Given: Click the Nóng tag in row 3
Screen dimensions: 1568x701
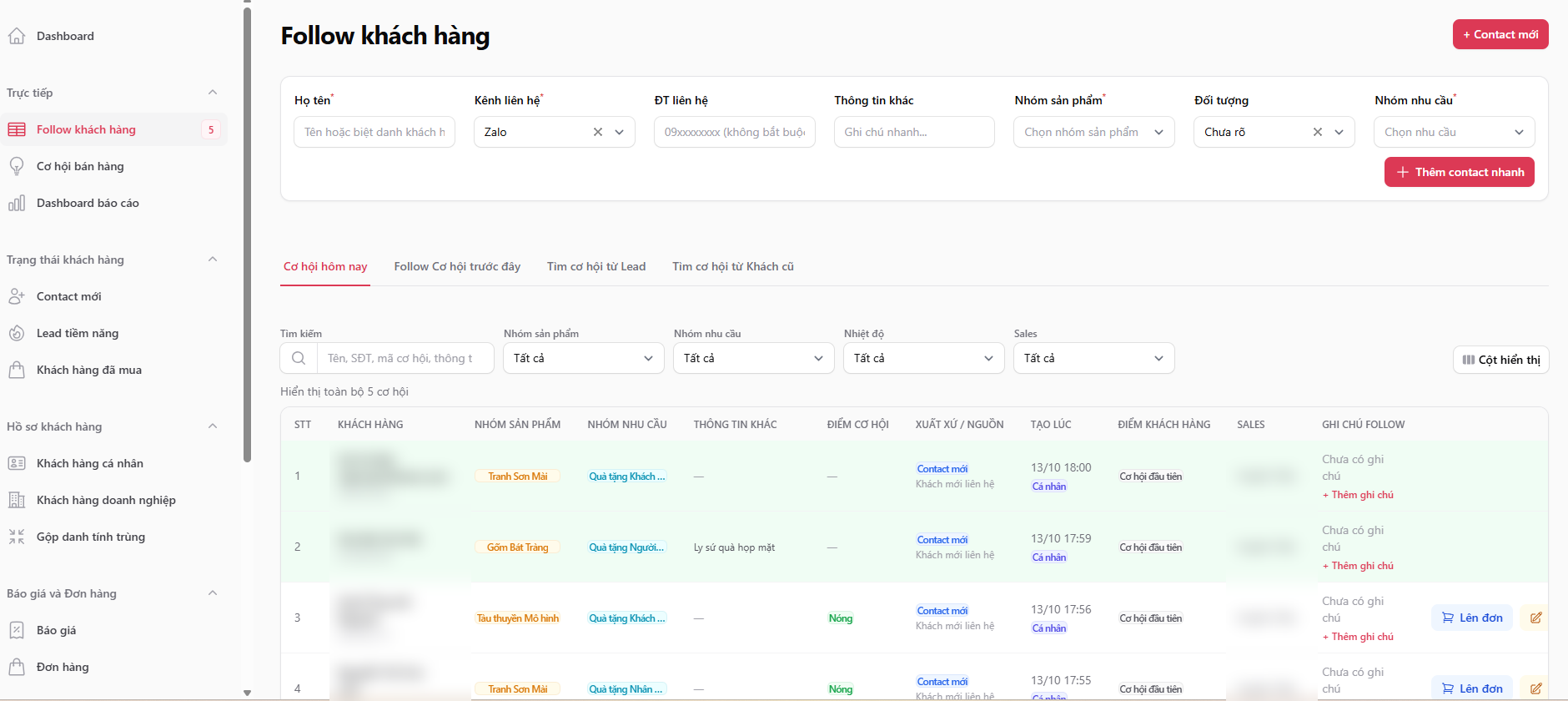Looking at the screenshot, I should (841, 618).
